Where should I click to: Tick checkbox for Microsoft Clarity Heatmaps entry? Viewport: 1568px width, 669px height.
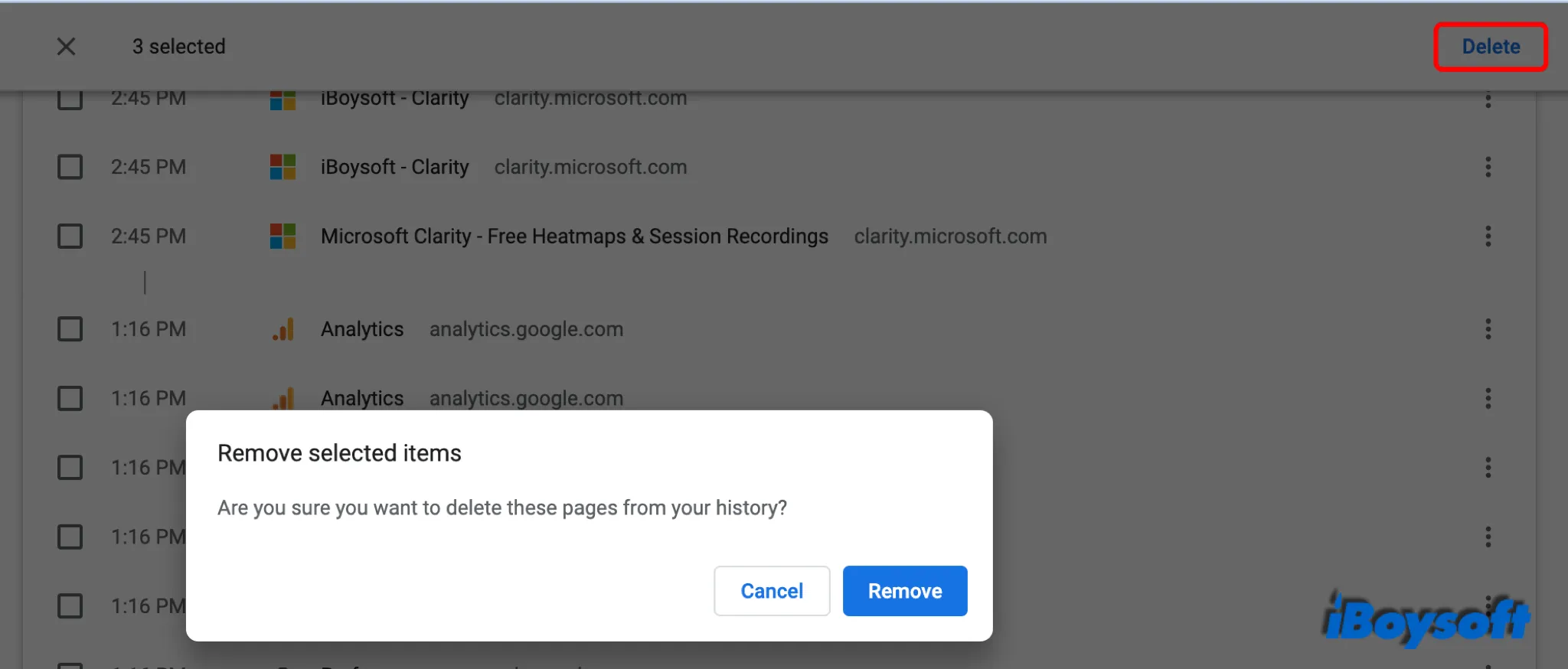tap(70, 236)
